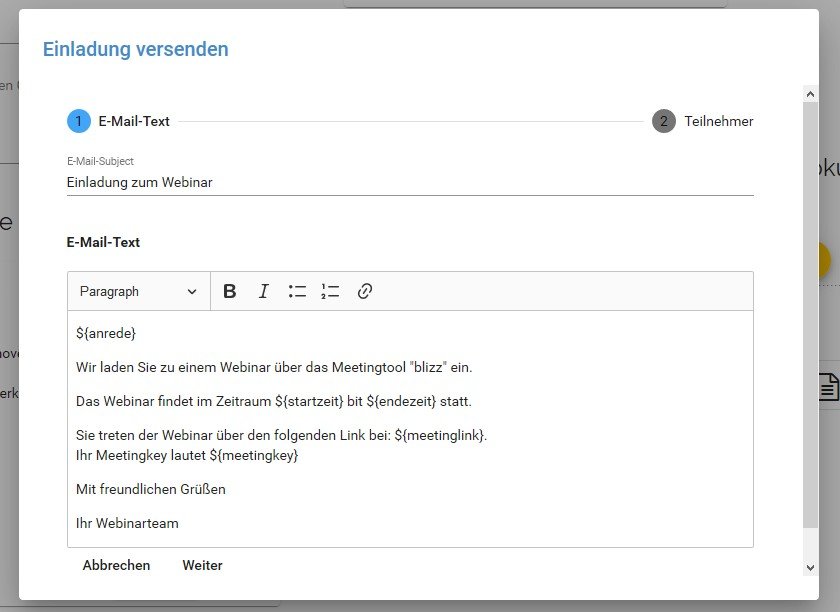This screenshot has height=612, width=840.
Task: Place cursor in the ${anrede} line
Action: click(106, 333)
